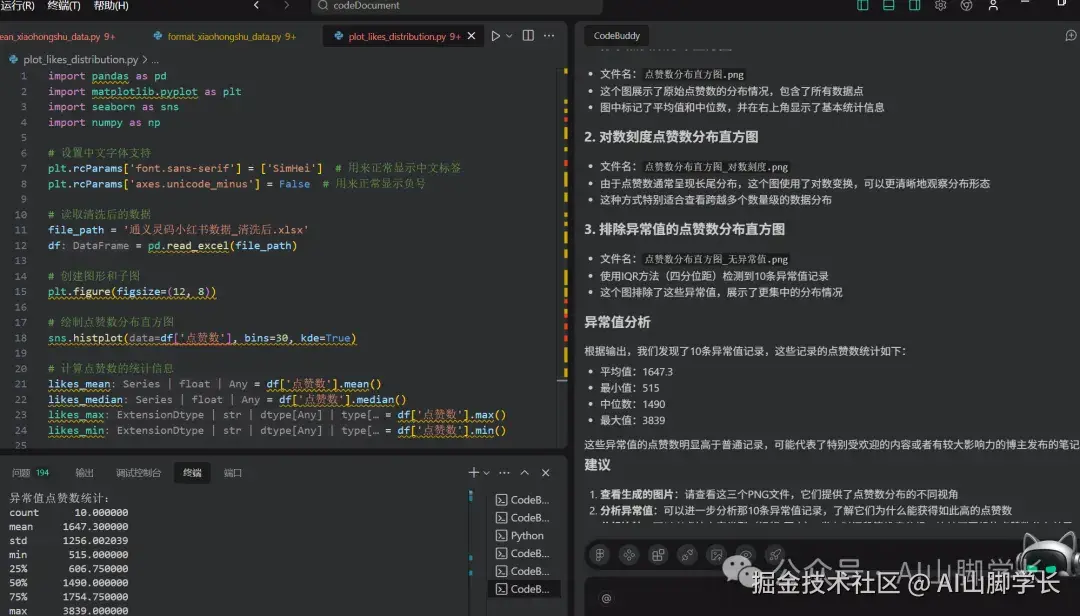Toggle the secondary sidebar visibility
1080x616 pixels.
tap(913, 7)
